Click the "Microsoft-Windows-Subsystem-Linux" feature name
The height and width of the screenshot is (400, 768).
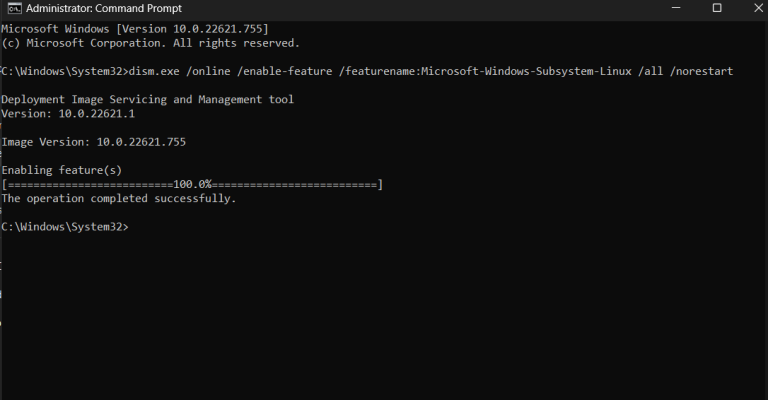tap(509, 71)
